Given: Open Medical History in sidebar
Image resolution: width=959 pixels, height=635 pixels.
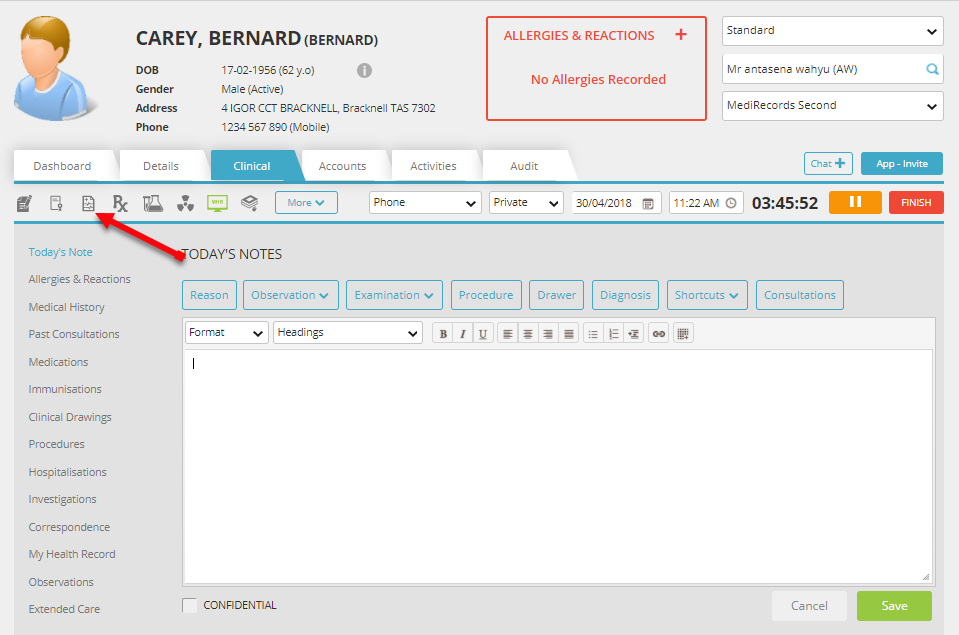Looking at the screenshot, I should tap(67, 307).
